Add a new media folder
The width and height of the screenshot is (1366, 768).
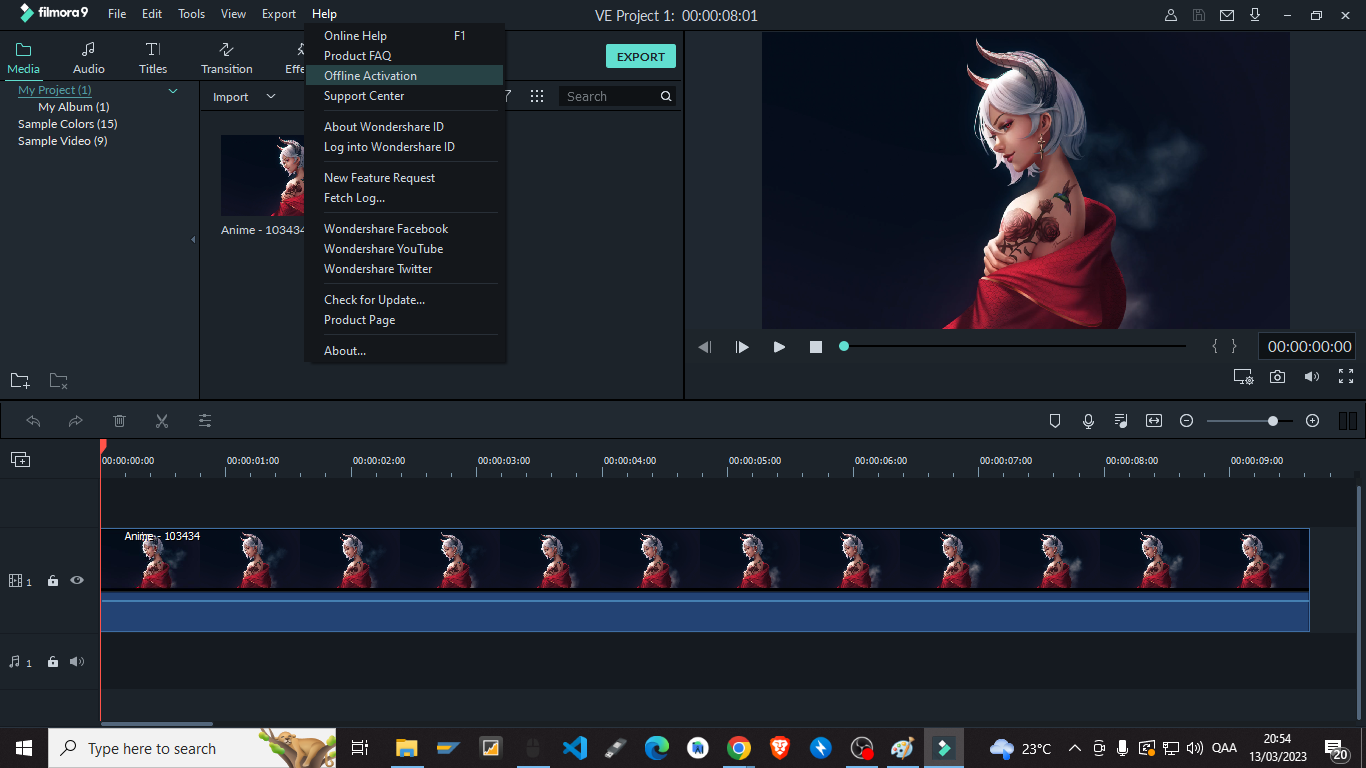(20, 381)
